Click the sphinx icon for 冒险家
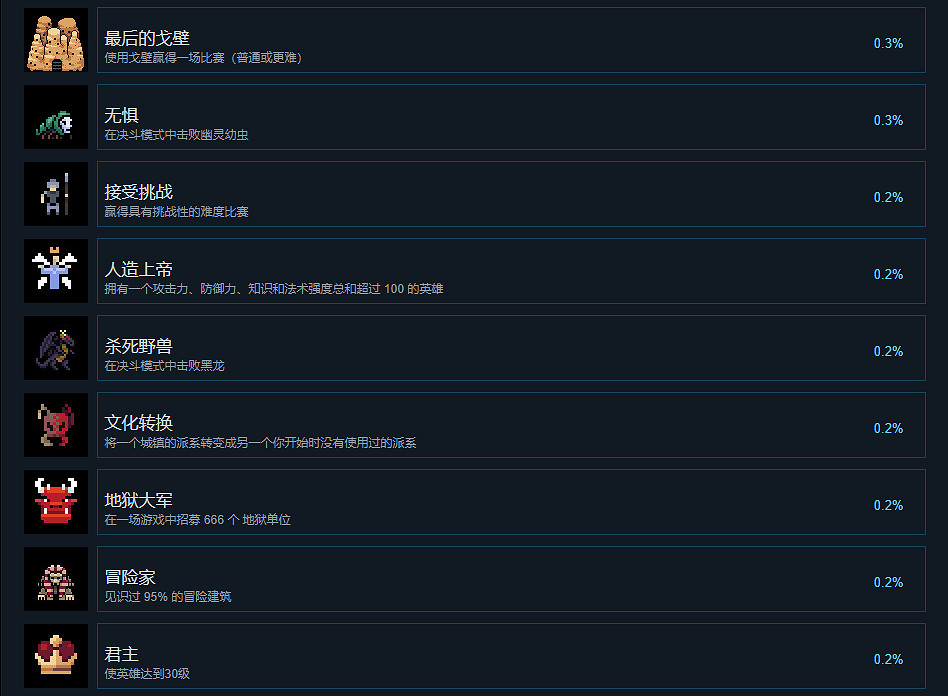 pos(56,579)
